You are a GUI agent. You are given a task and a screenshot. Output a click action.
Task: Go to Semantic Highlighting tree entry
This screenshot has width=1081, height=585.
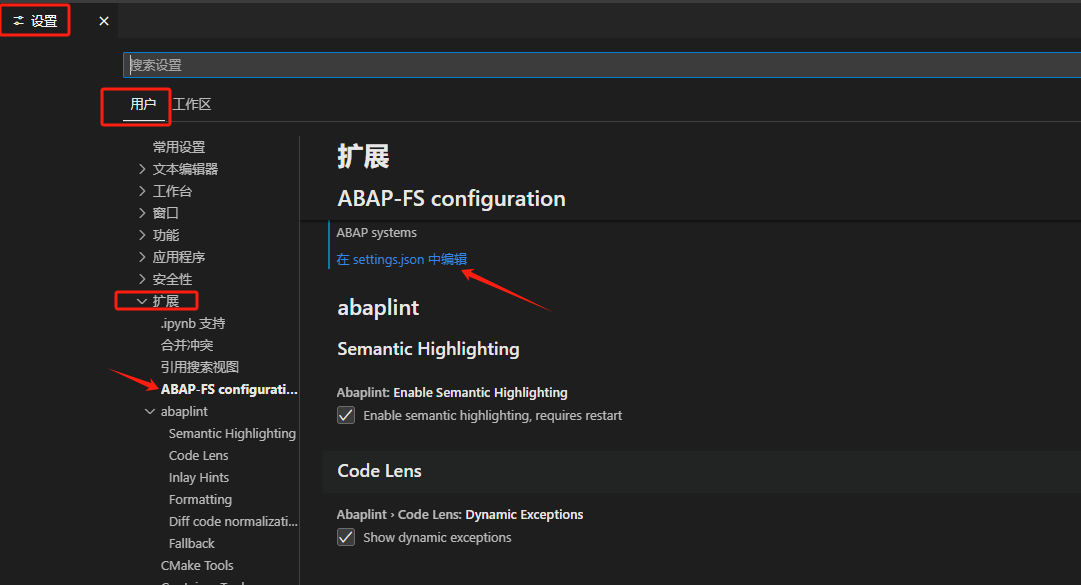click(x=232, y=433)
